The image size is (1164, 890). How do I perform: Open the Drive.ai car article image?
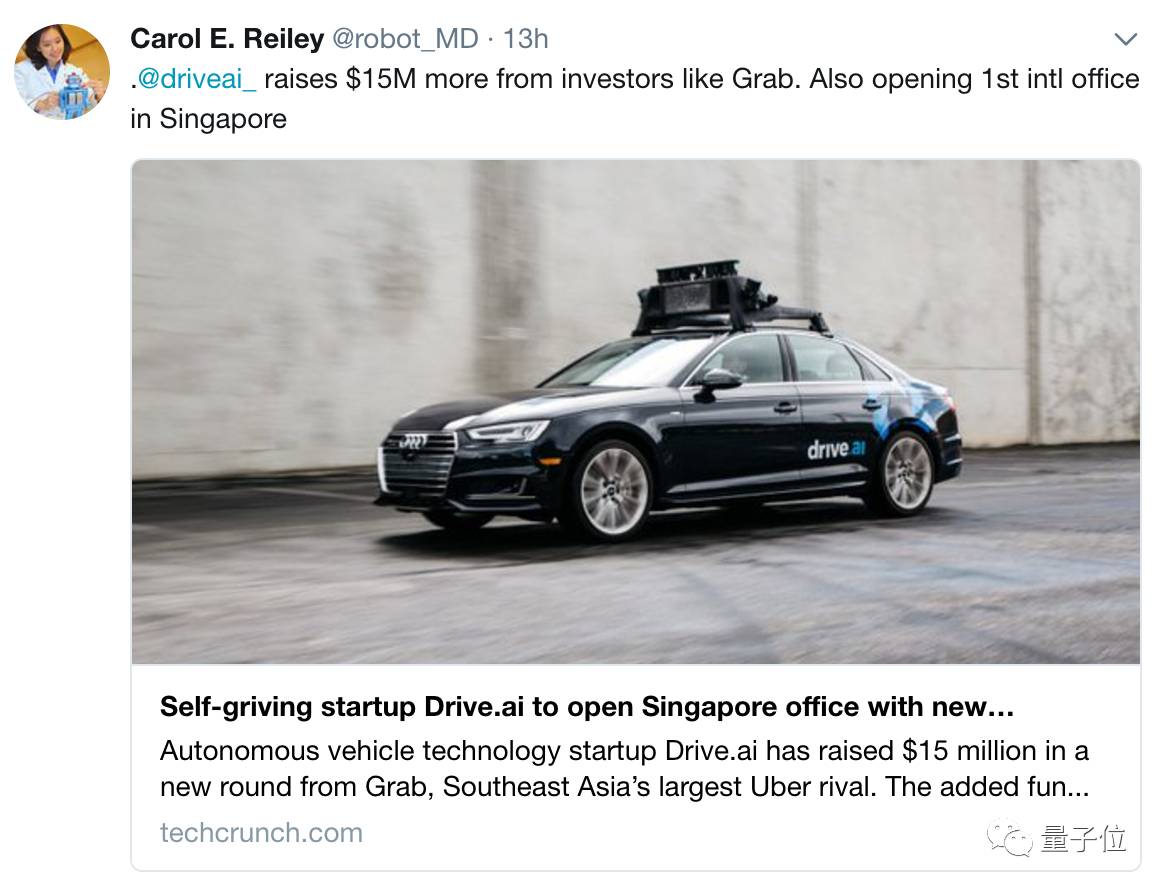(635, 412)
